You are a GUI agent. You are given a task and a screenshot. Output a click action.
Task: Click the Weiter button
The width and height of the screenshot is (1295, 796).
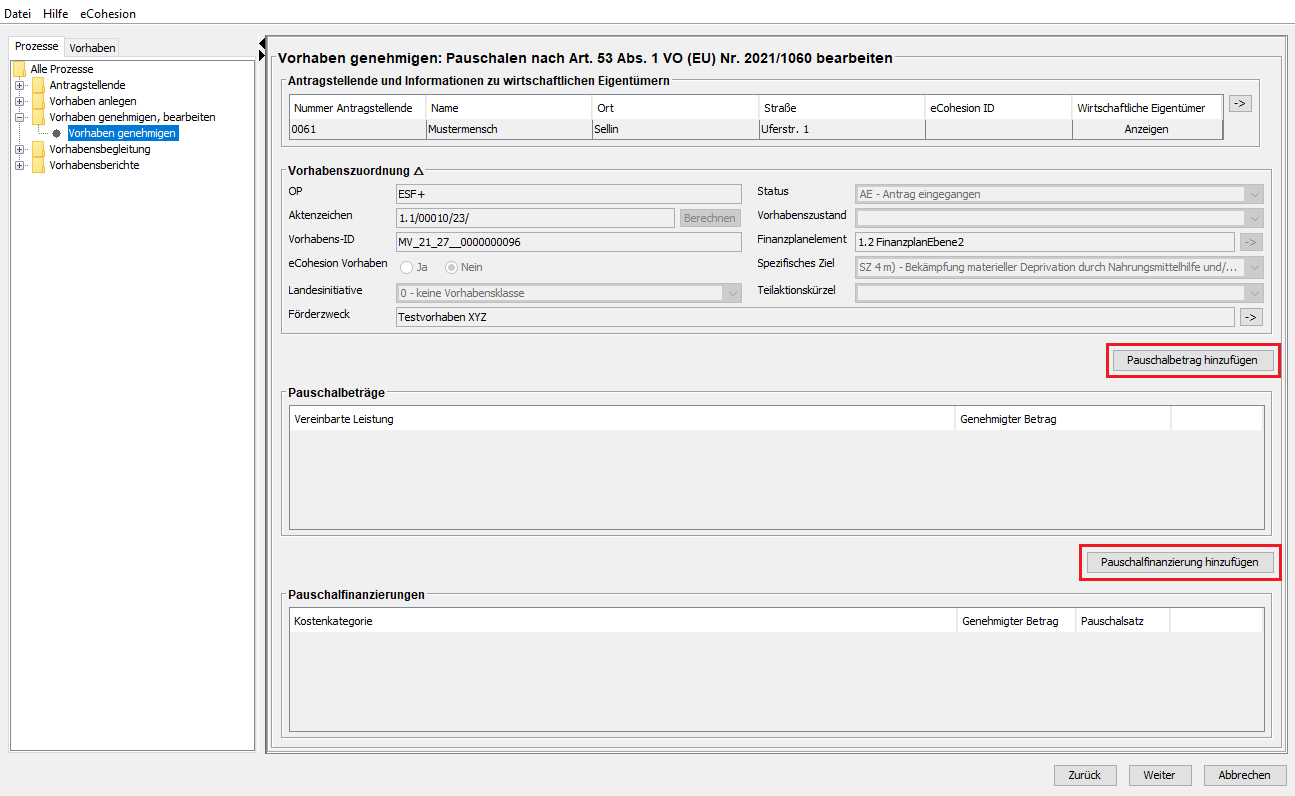pyautogui.click(x=1159, y=775)
